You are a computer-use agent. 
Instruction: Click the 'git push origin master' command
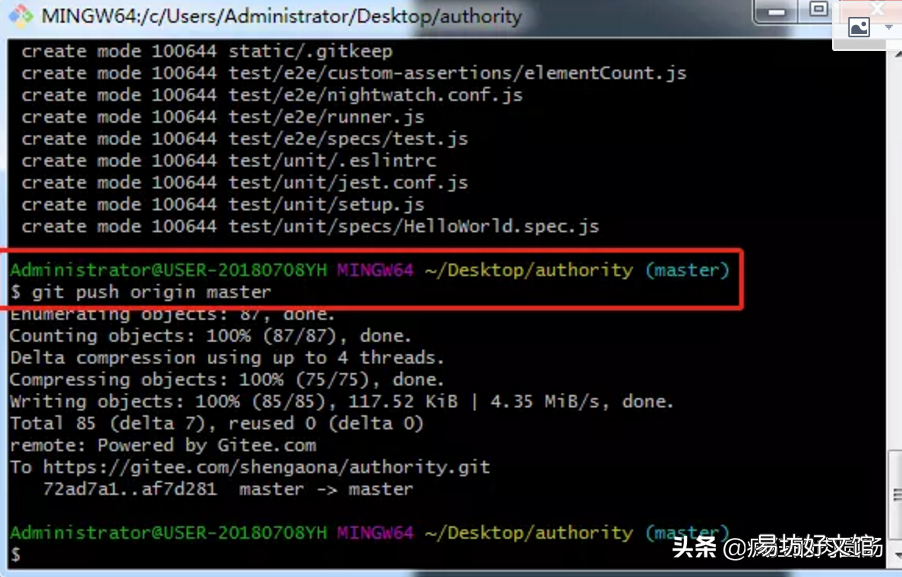[x=151, y=292]
